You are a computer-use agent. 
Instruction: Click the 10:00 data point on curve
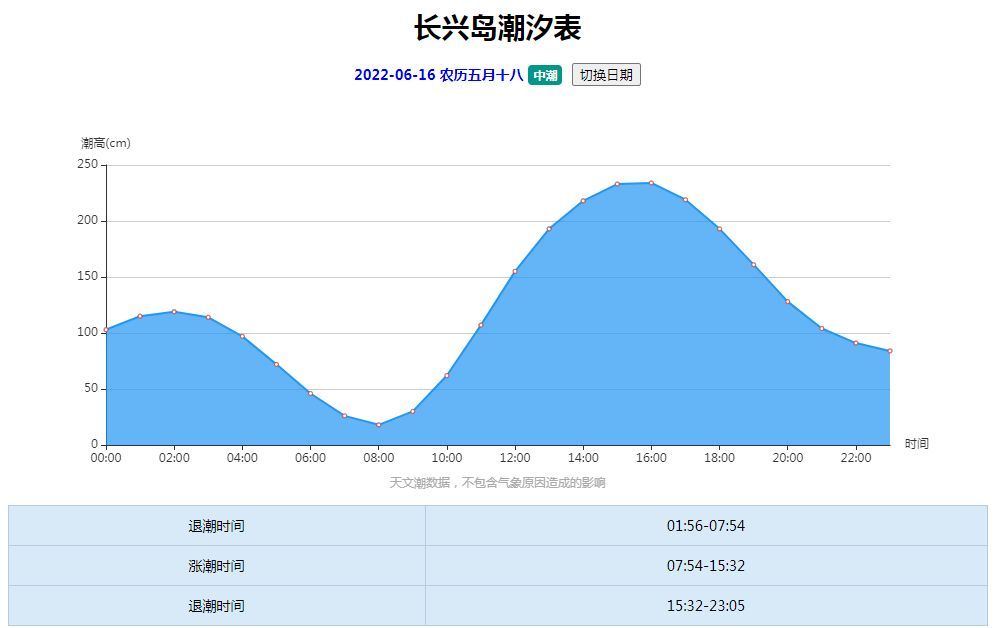[447, 375]
